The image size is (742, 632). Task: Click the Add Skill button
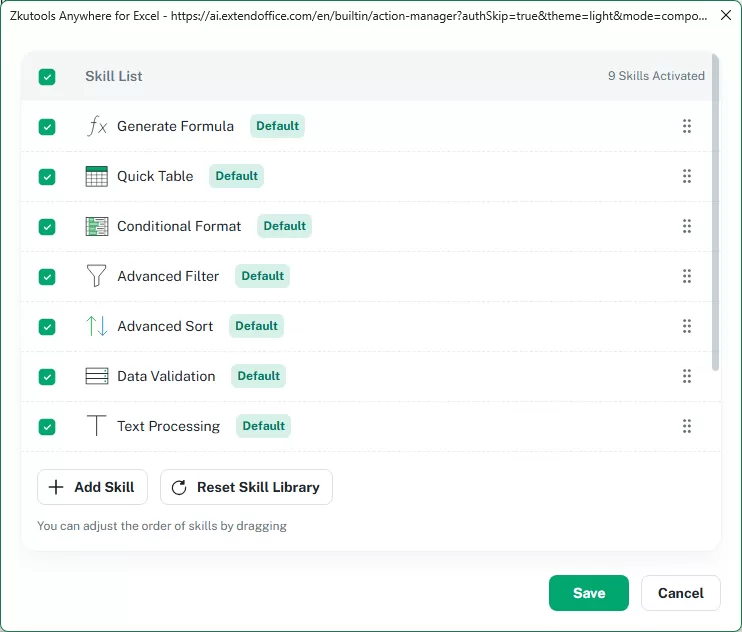point(92,487)
